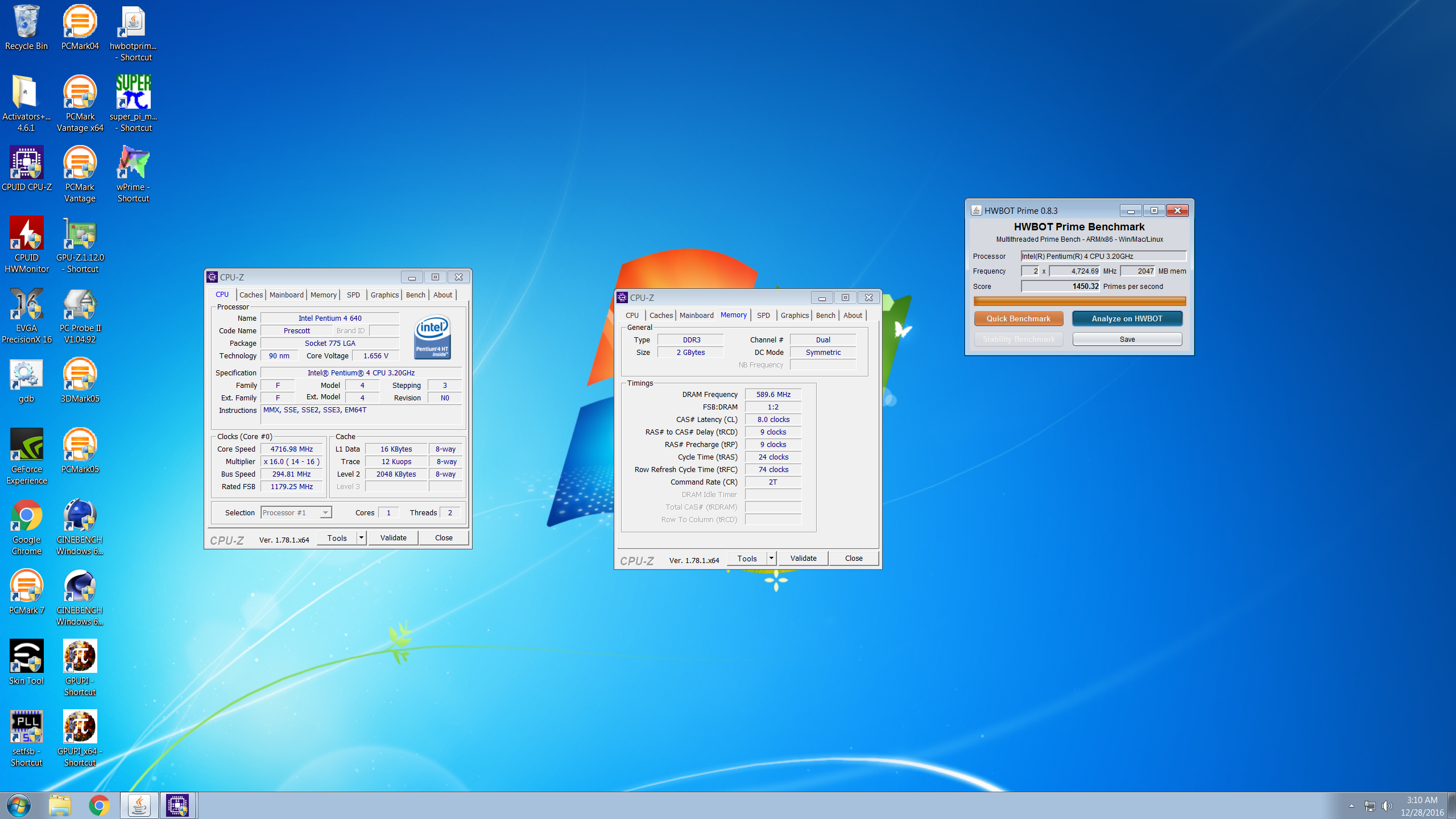
Task: Open CINEBENCH Windows 64 upper icon
Action: click(80, 527)
